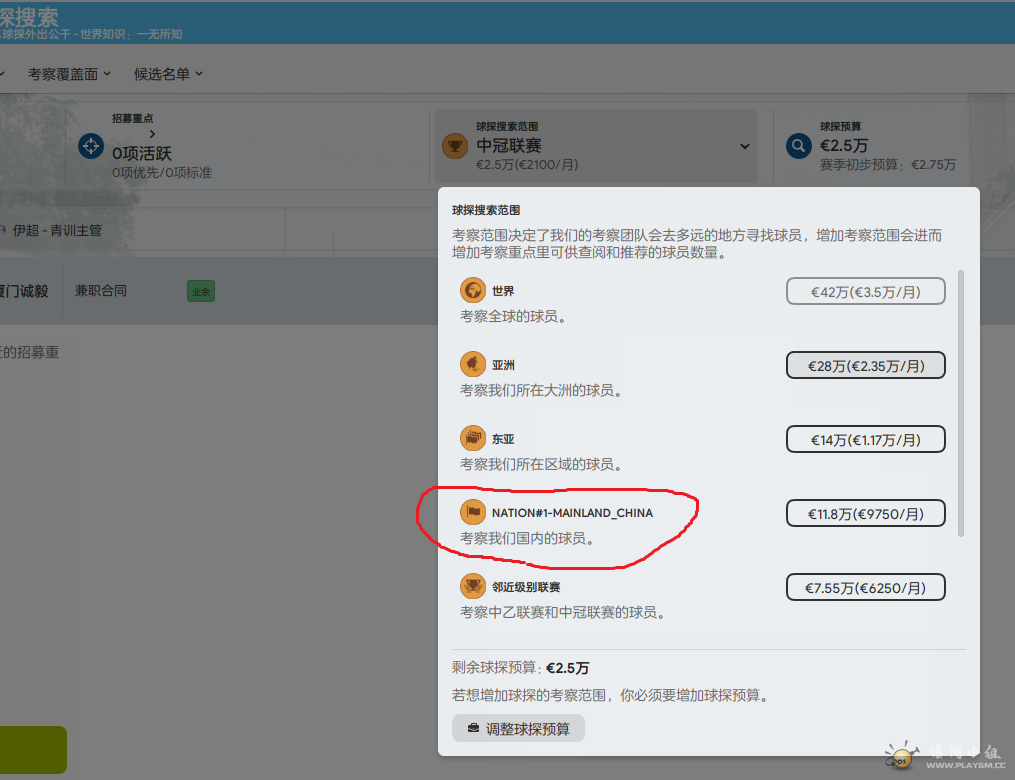Click 伊超 - 青训主管 text
The image size is (1015, 780).
point(57,230)
